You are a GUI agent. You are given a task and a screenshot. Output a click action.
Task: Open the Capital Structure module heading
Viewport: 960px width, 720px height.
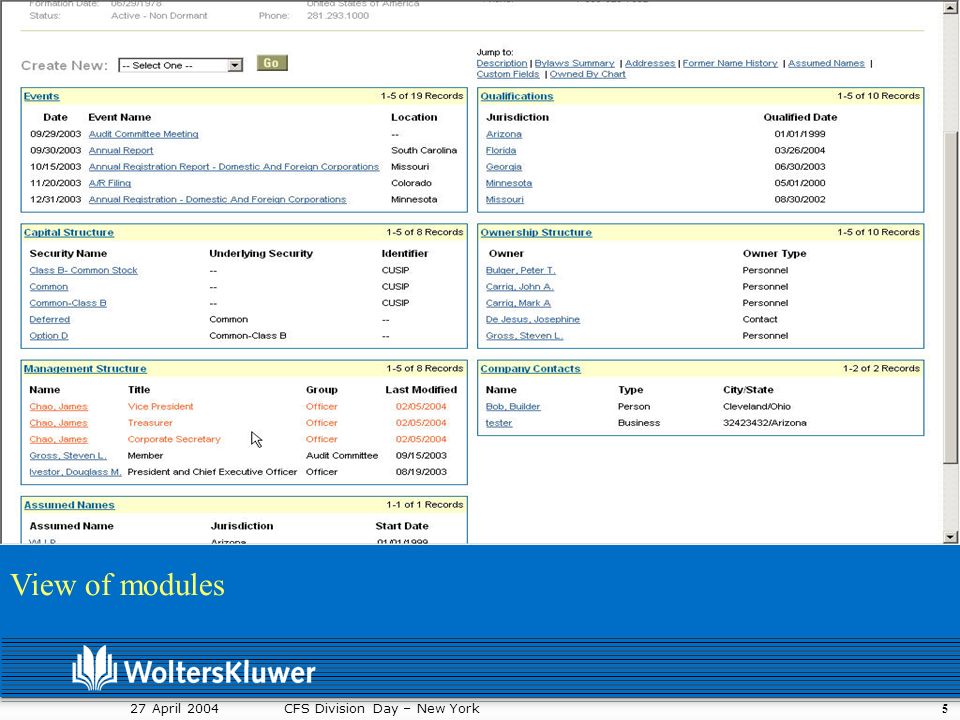coord(69,233)
